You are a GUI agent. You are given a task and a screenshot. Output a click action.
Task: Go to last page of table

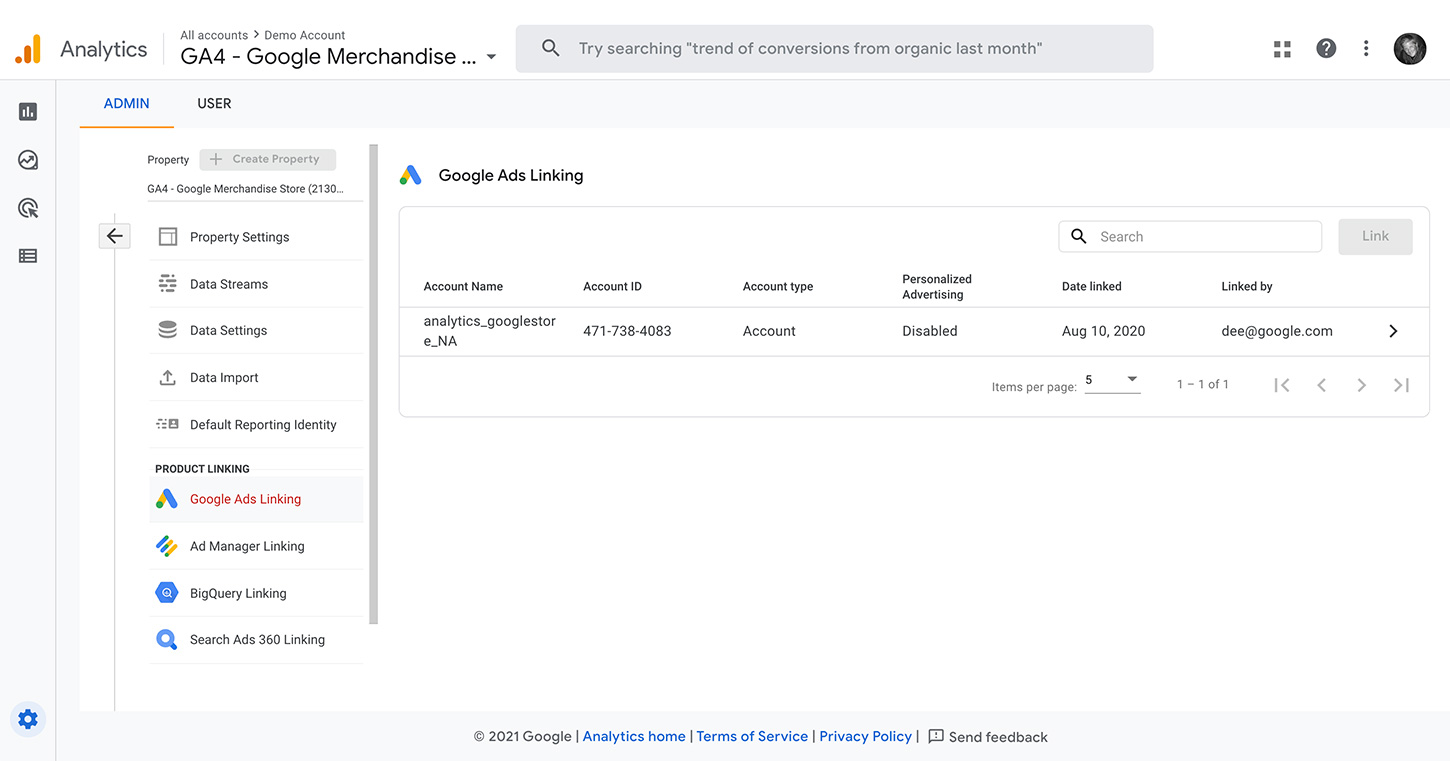pyautogui.click(x=1401, y=385)
